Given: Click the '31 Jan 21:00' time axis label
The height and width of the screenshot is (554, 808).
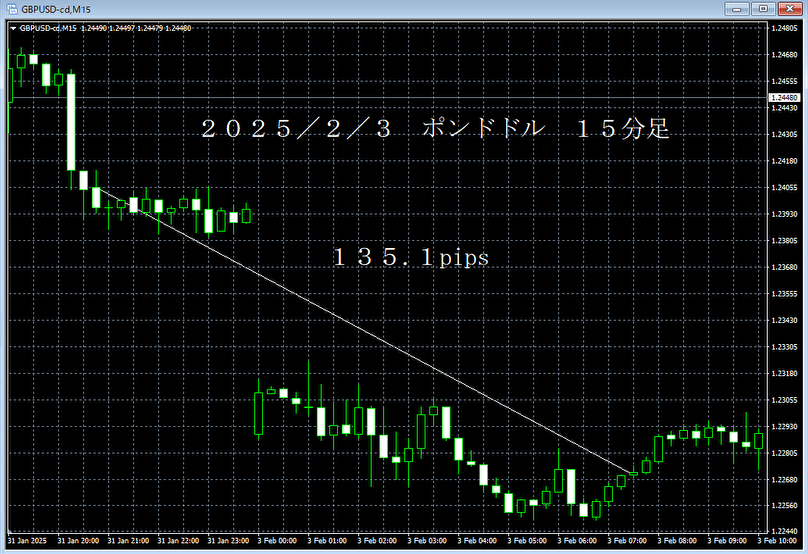Looking at the screenshot, I should [x=128, y=541].
